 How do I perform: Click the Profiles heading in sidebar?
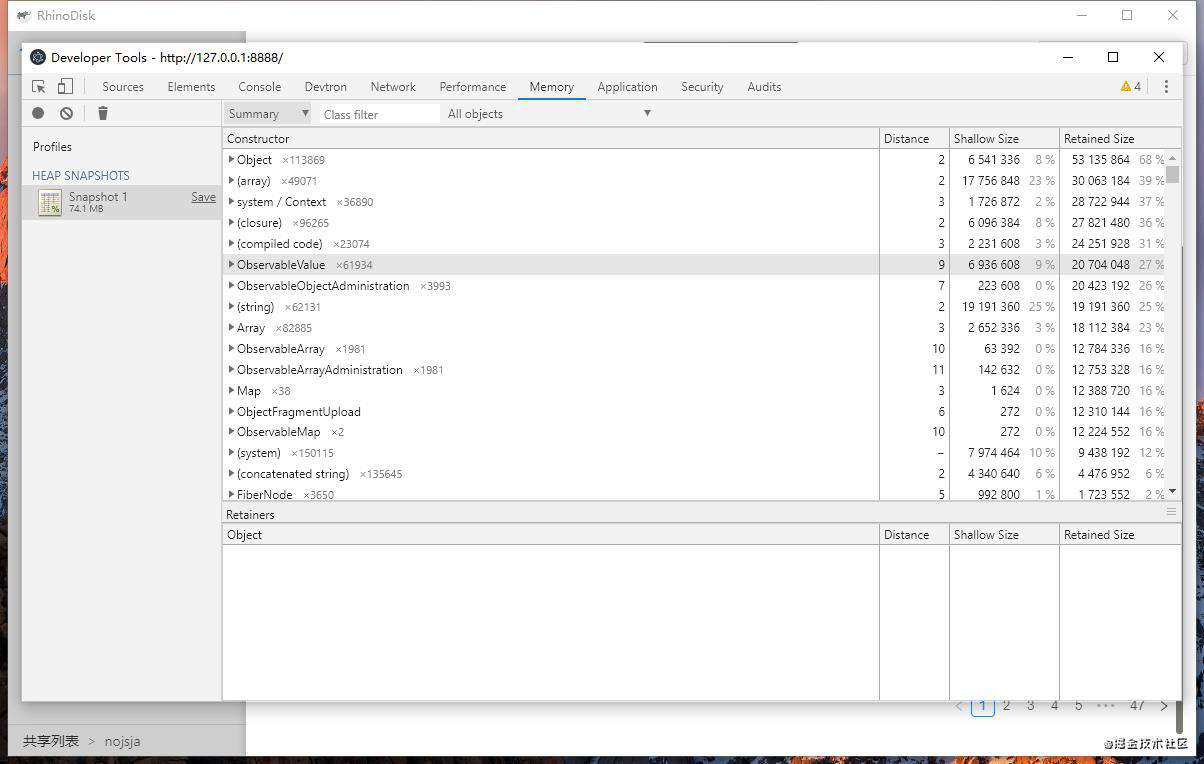click(x=52, y=146)
